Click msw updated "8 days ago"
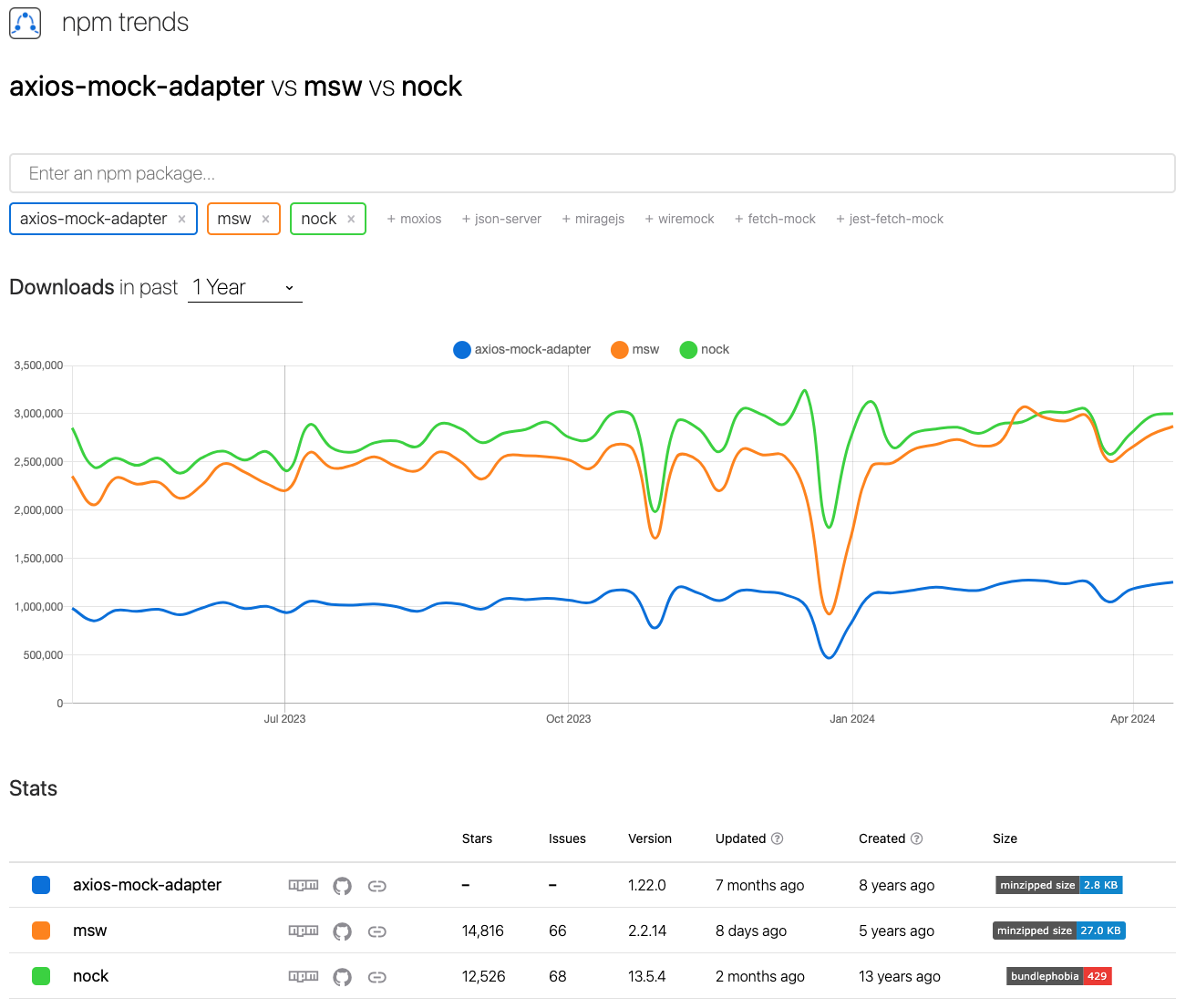Viewport: 1196px width, 1008px height. (751, 931)
